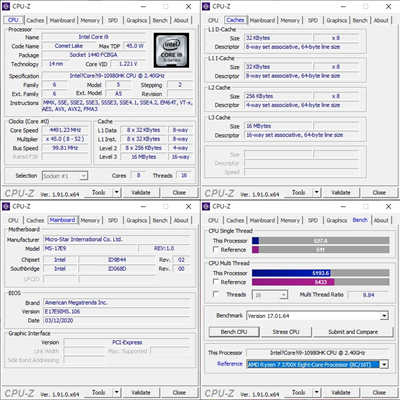
Task: Click Tools button in the CPU window
Action: pyautogui.click(x=99, y=192)
